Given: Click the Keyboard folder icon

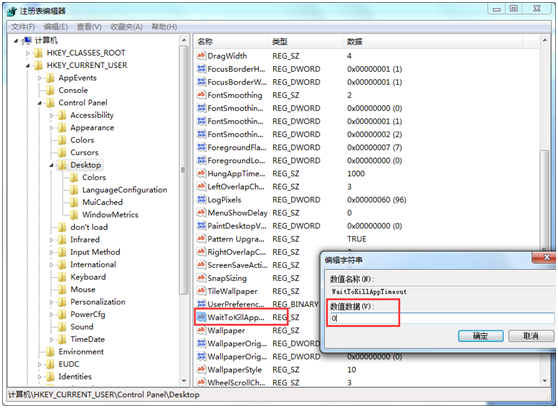Looking at the screenshot, I should click(62, 277).
